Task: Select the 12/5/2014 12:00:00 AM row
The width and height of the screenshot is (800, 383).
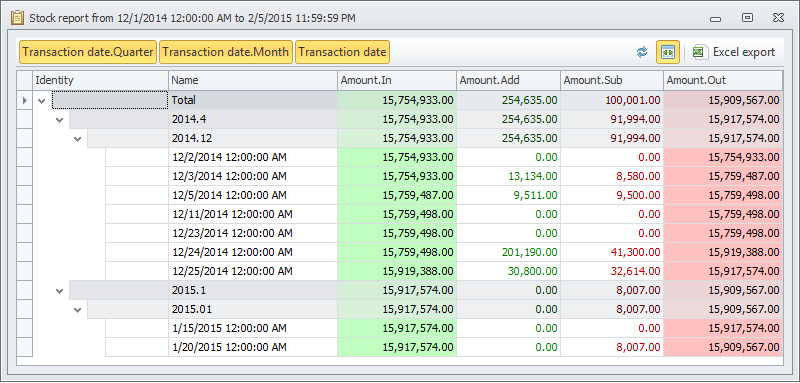Action: coord(399,195)
